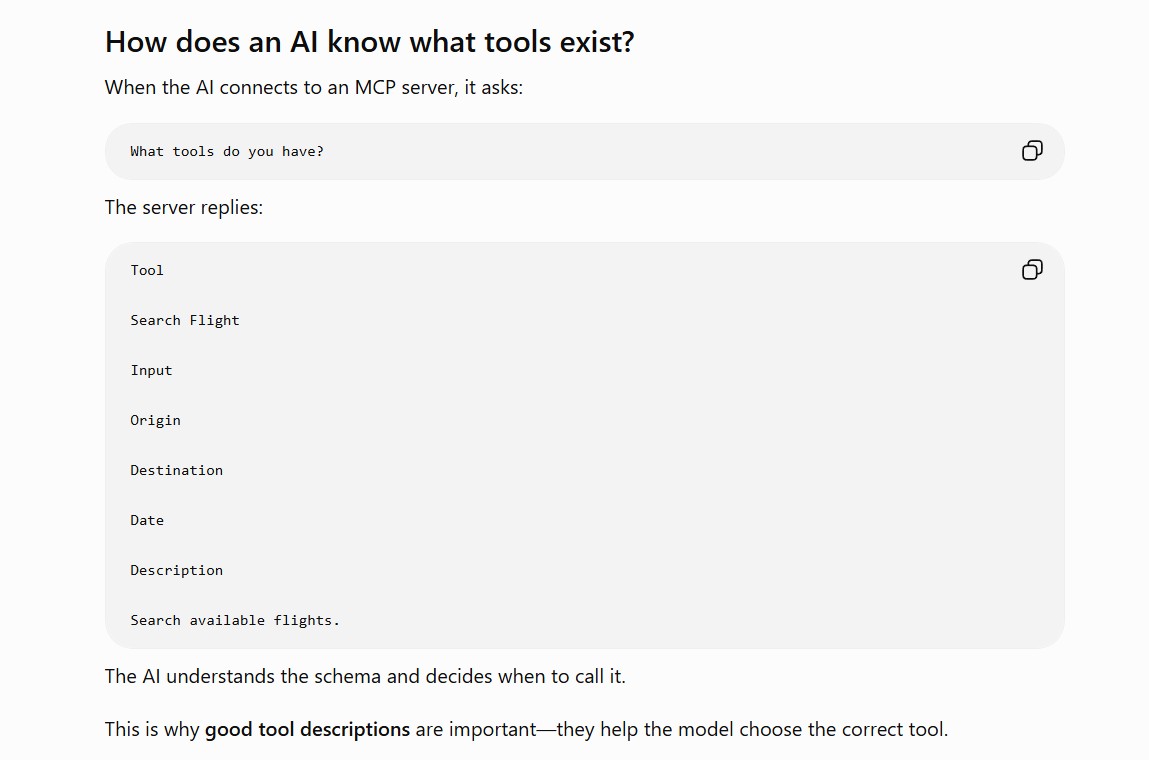Click the "What tools do you have?" code text
The image size is (1149, 760).
click(226, 152)
